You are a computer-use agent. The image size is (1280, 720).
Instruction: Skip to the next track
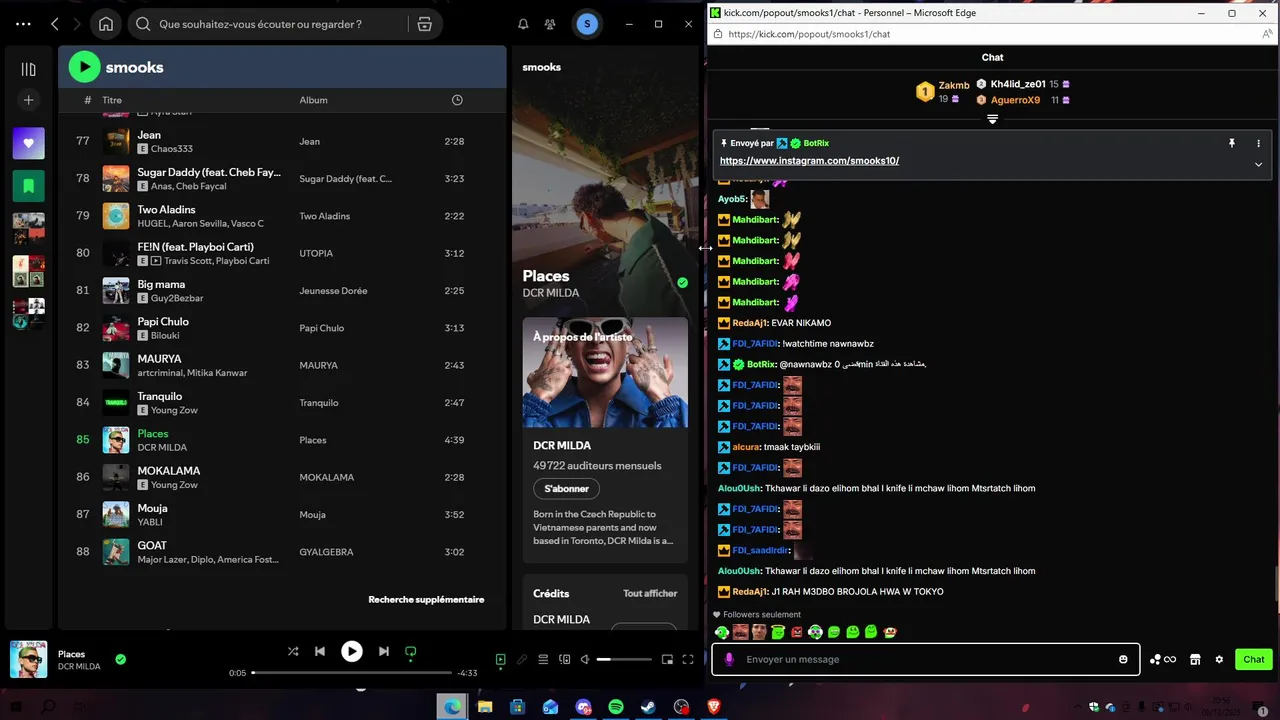pos(383,651)
